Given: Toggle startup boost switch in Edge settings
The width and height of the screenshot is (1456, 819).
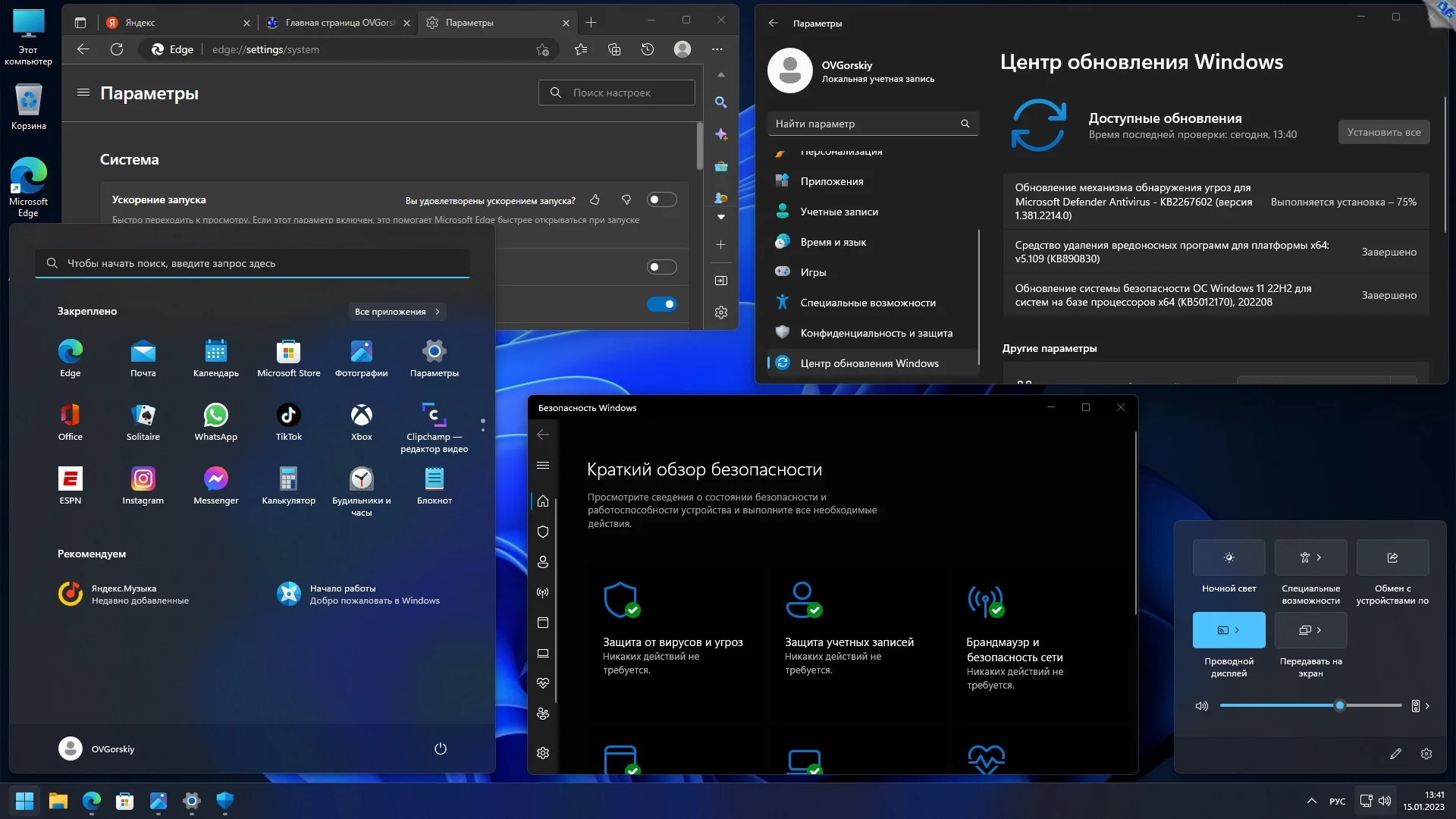Looking at the screenshot, I should [x=661, y=199].
